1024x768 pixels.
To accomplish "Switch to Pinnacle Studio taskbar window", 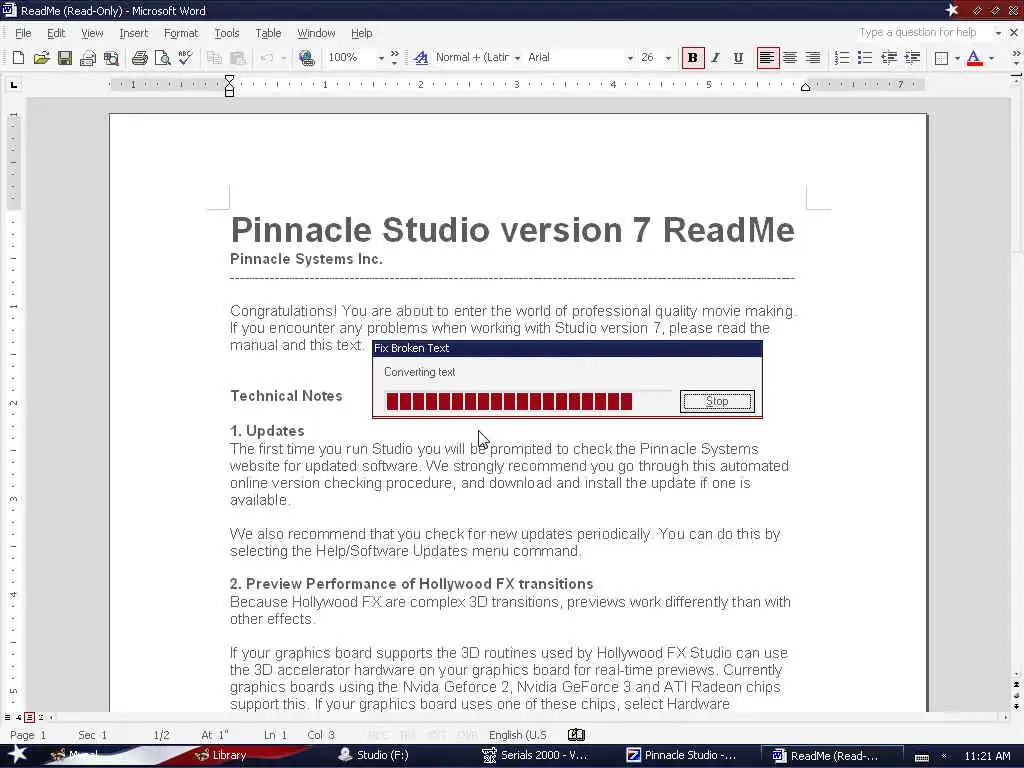I will pyautogui.click(x=682, y=755).
